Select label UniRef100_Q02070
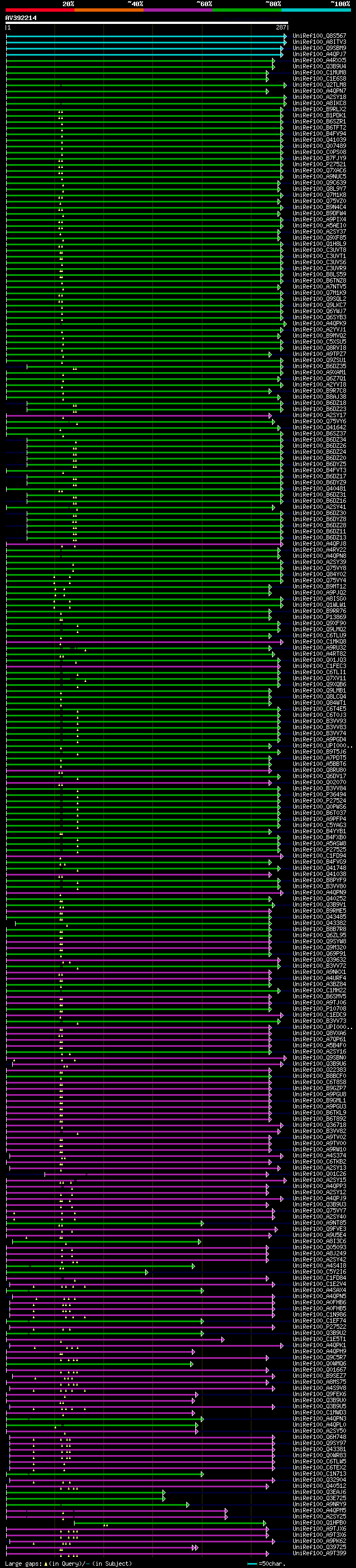 [319, 782]
